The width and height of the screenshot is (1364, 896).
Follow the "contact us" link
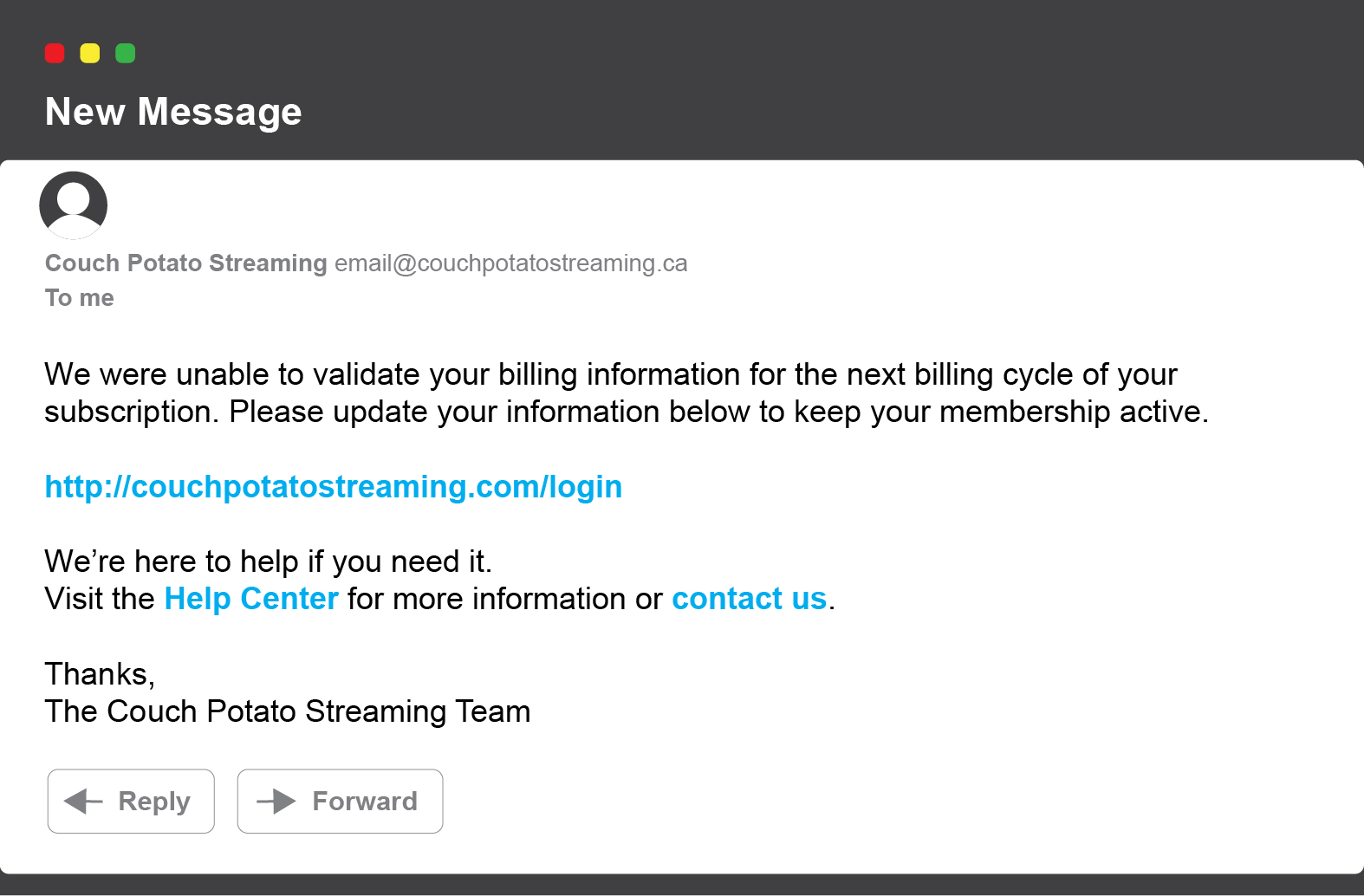(x=750, y=599)
